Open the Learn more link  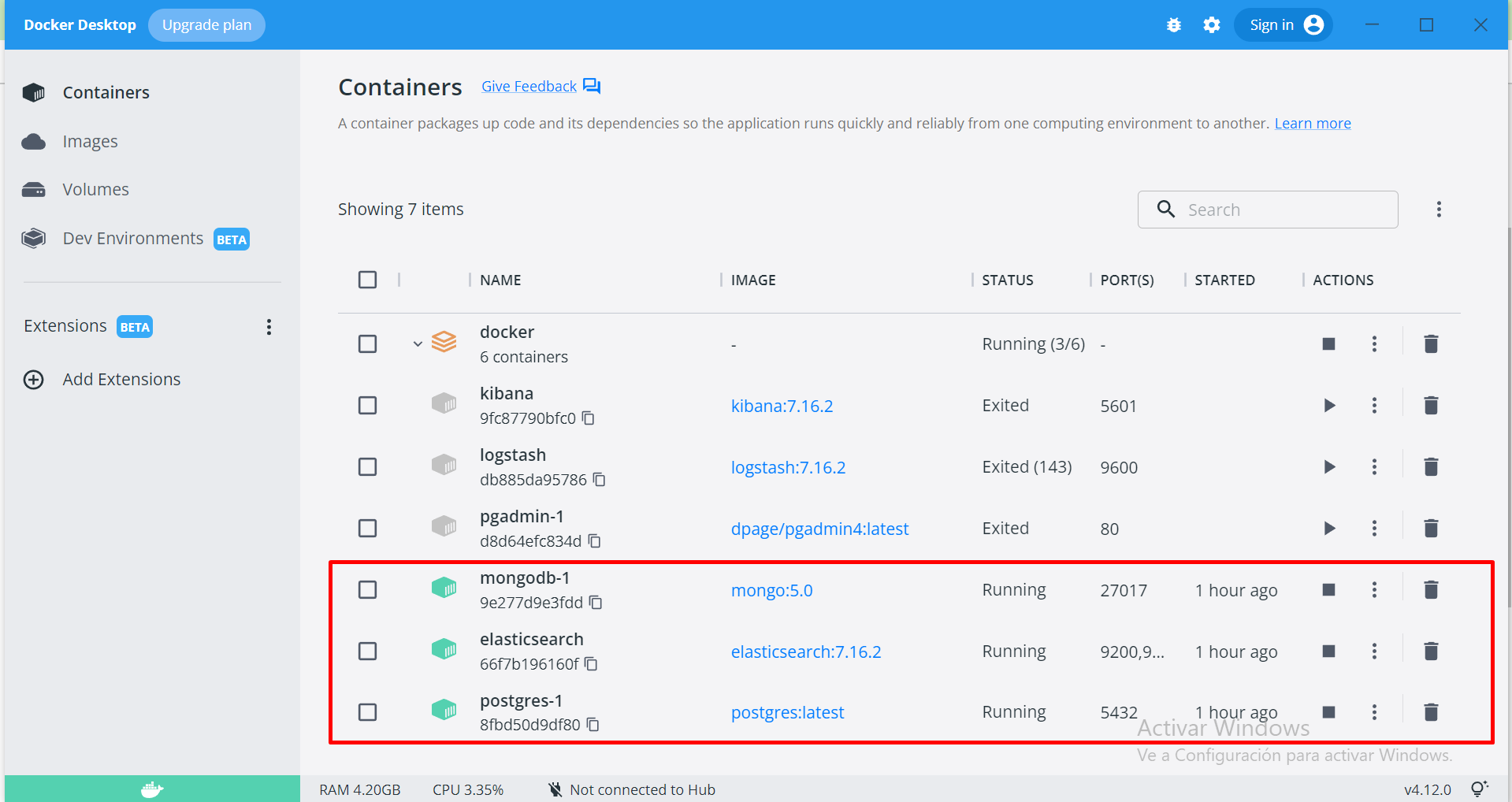1313,124
